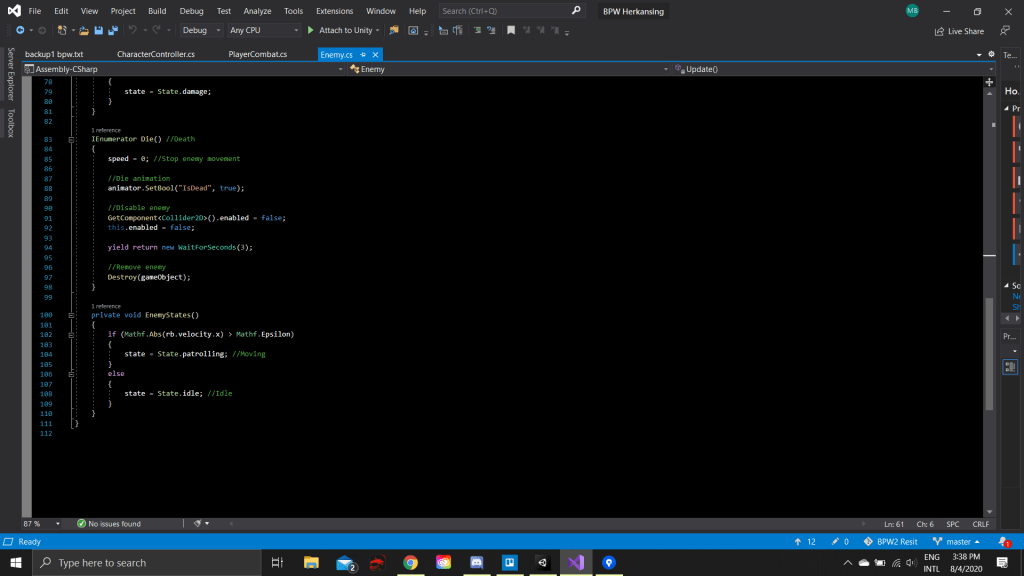Screen dimensions: 1024x576
Task: Open the Discord icon in taskbar
Action: 476,563
